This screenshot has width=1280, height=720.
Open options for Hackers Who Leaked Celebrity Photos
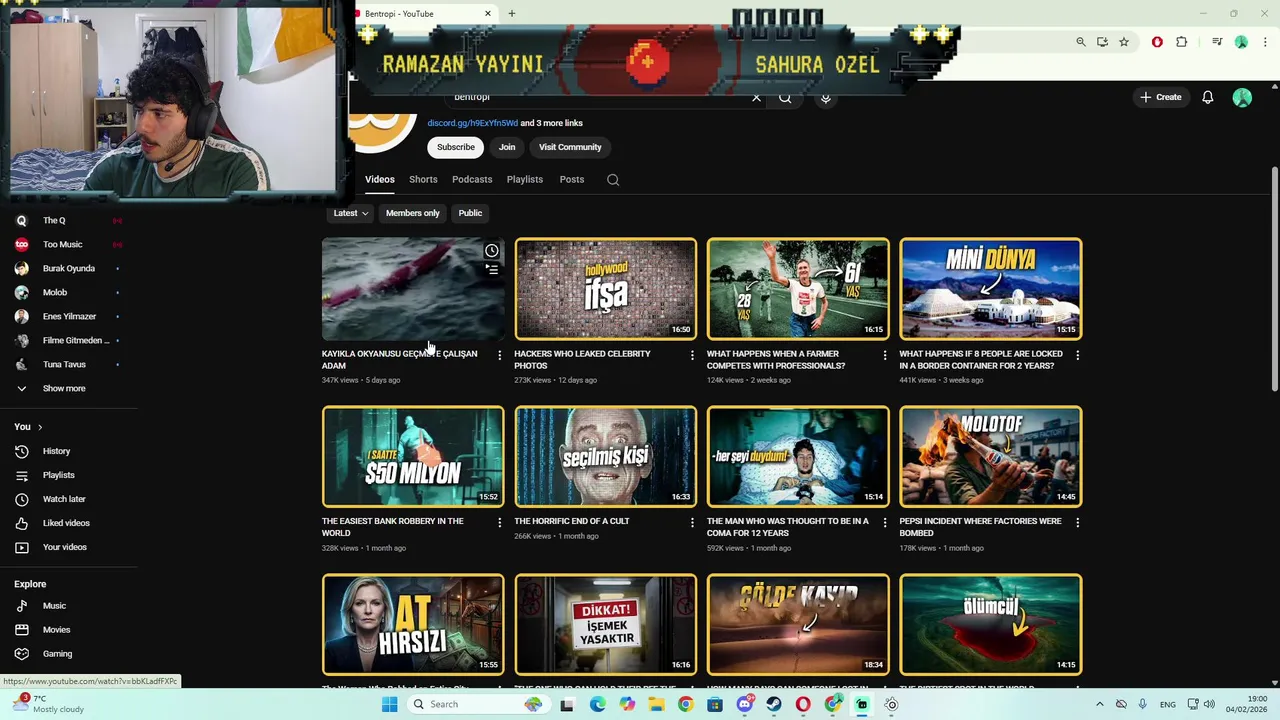tap(692, 355)
